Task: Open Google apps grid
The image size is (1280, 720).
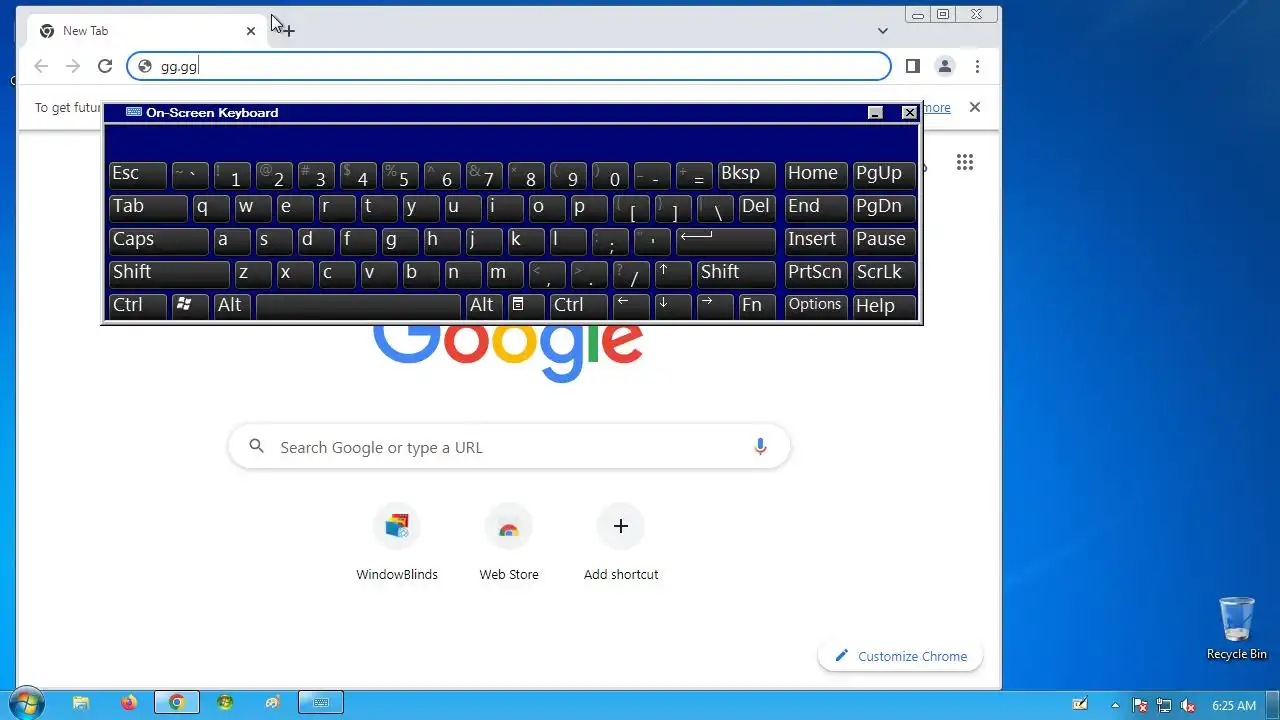Action: click(x=965, y=162)
